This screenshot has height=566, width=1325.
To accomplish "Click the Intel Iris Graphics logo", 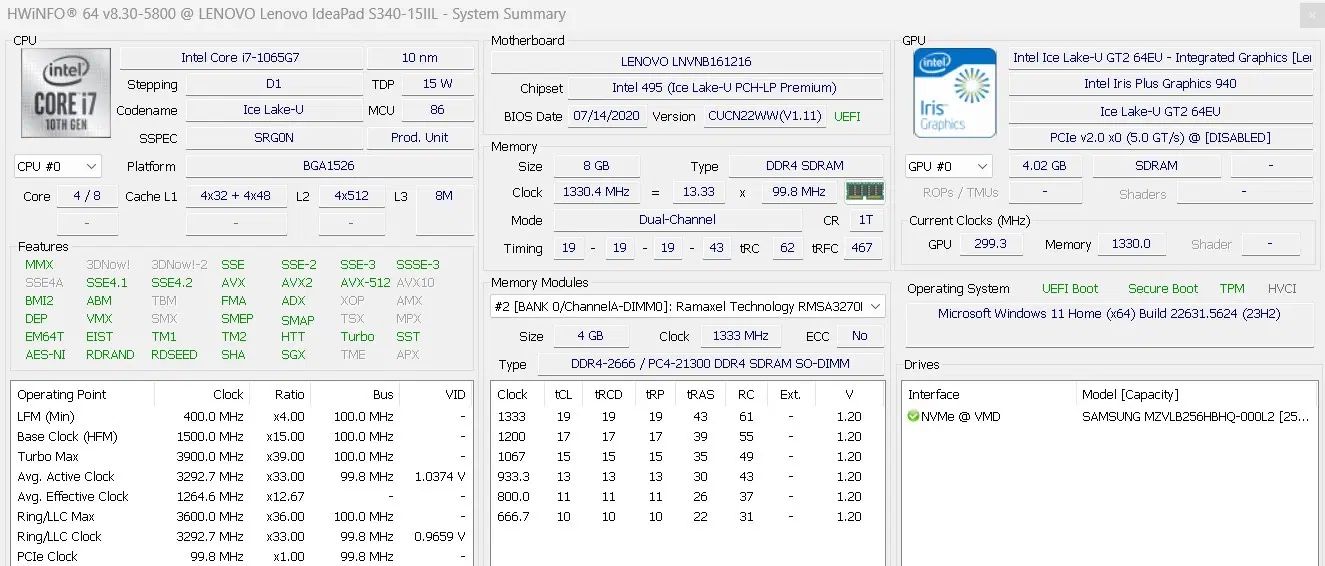I will click(955, 93).
